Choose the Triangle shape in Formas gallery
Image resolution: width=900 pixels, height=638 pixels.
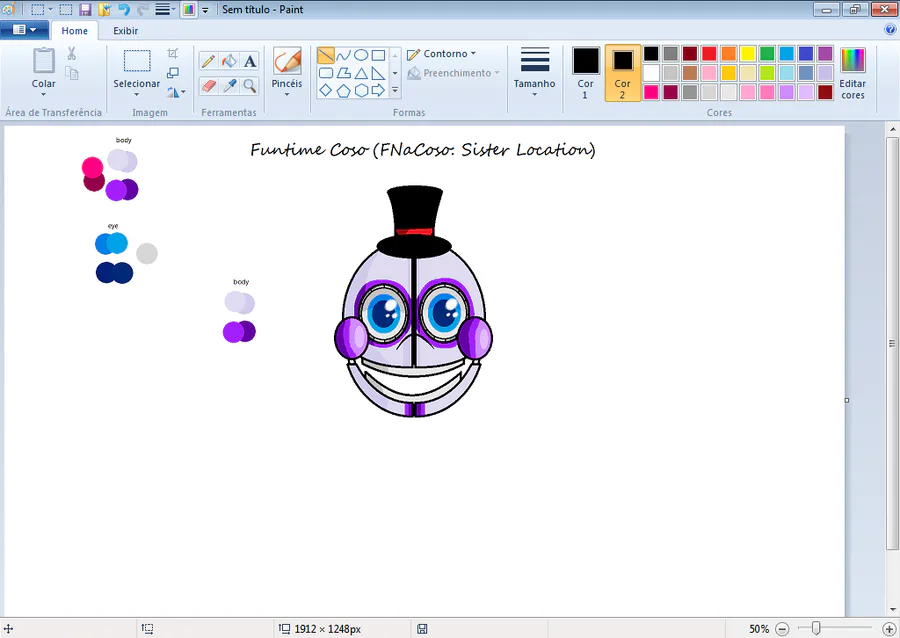361,73
